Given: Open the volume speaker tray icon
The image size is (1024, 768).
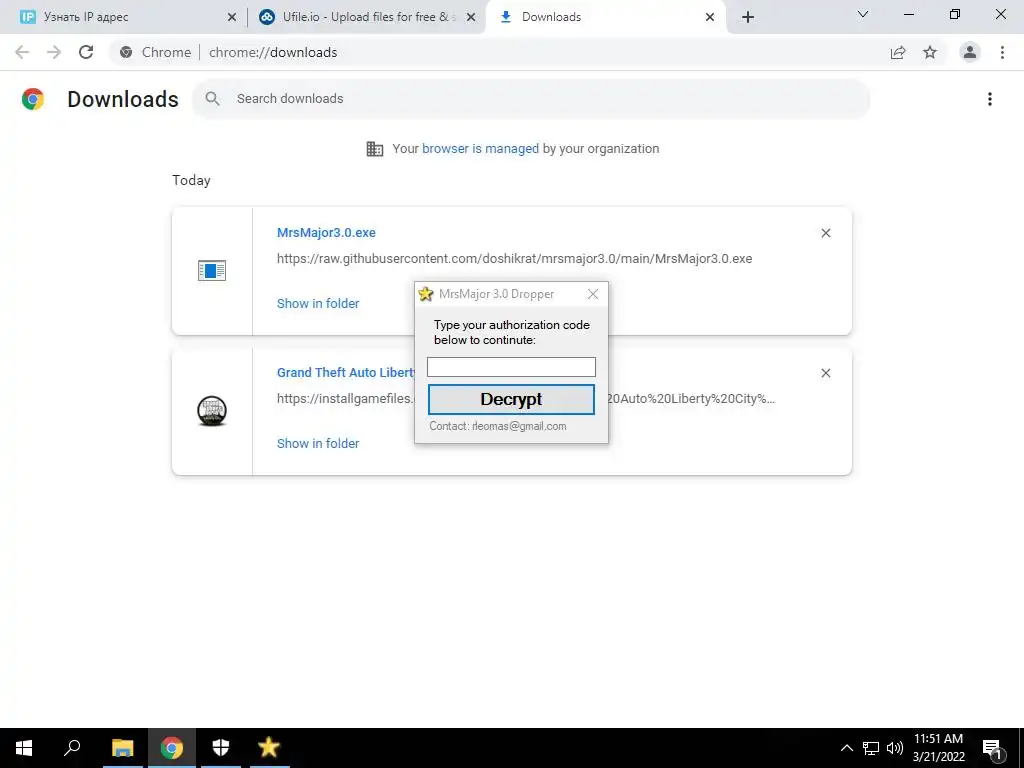Looking at the screenshot, I should [895, 748].
